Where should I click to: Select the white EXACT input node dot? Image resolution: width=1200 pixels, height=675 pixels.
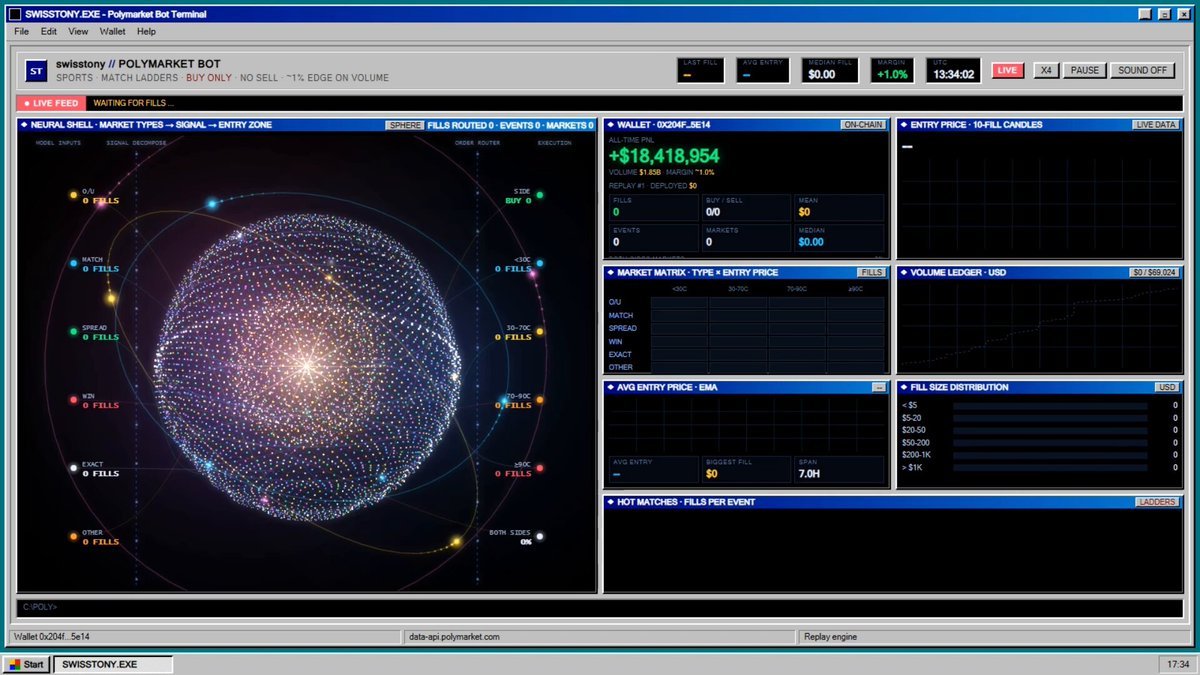(73, 468)
